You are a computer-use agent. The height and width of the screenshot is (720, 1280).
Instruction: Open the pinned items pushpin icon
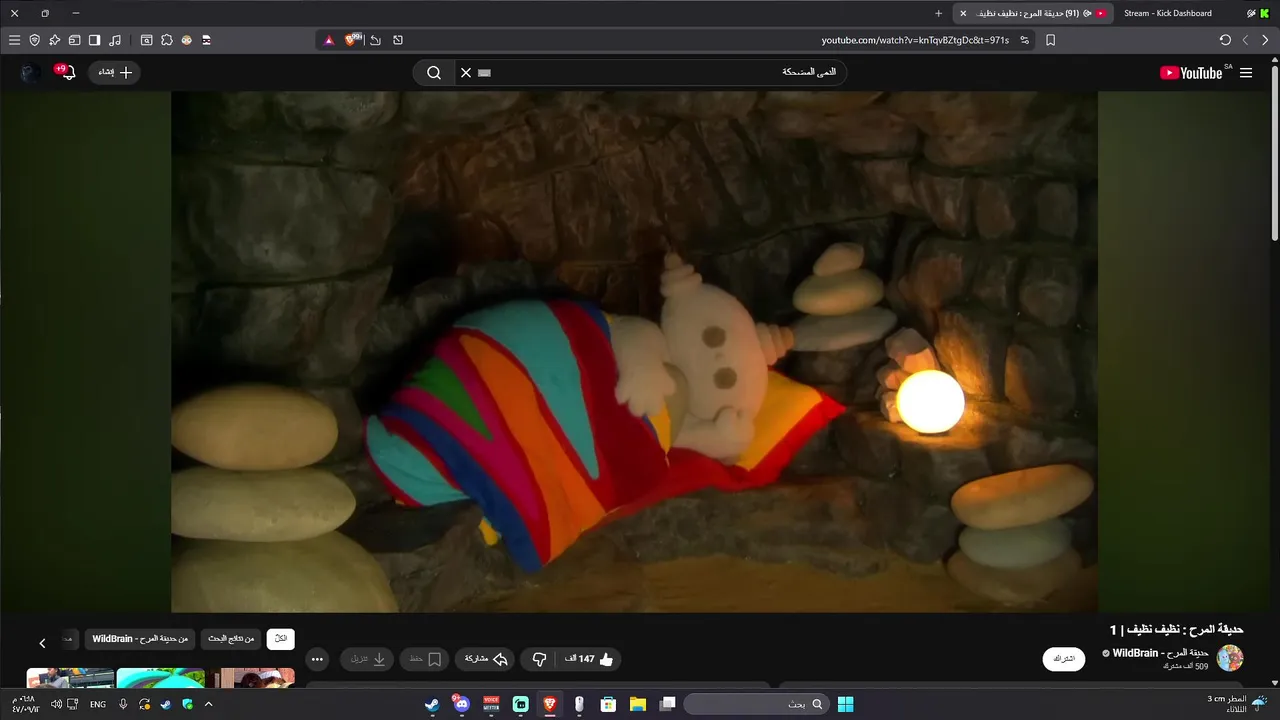[x=54, y=40]
